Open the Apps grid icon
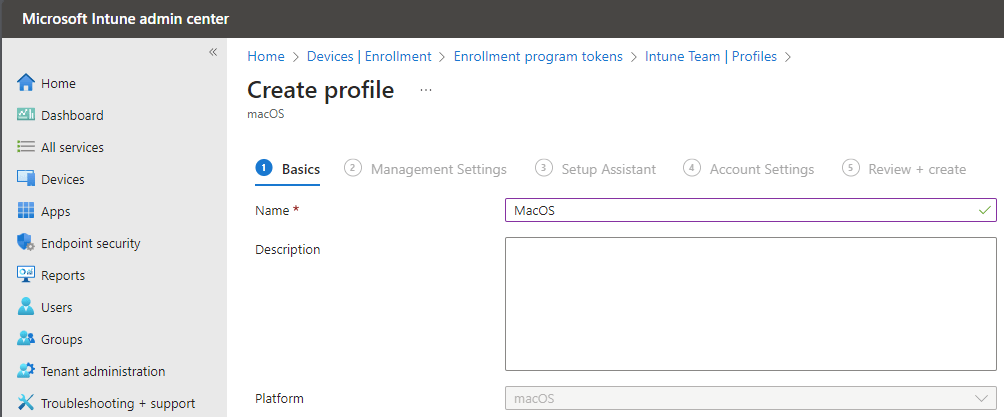Viewport: 1004px width, 417px height. (26, 211)
